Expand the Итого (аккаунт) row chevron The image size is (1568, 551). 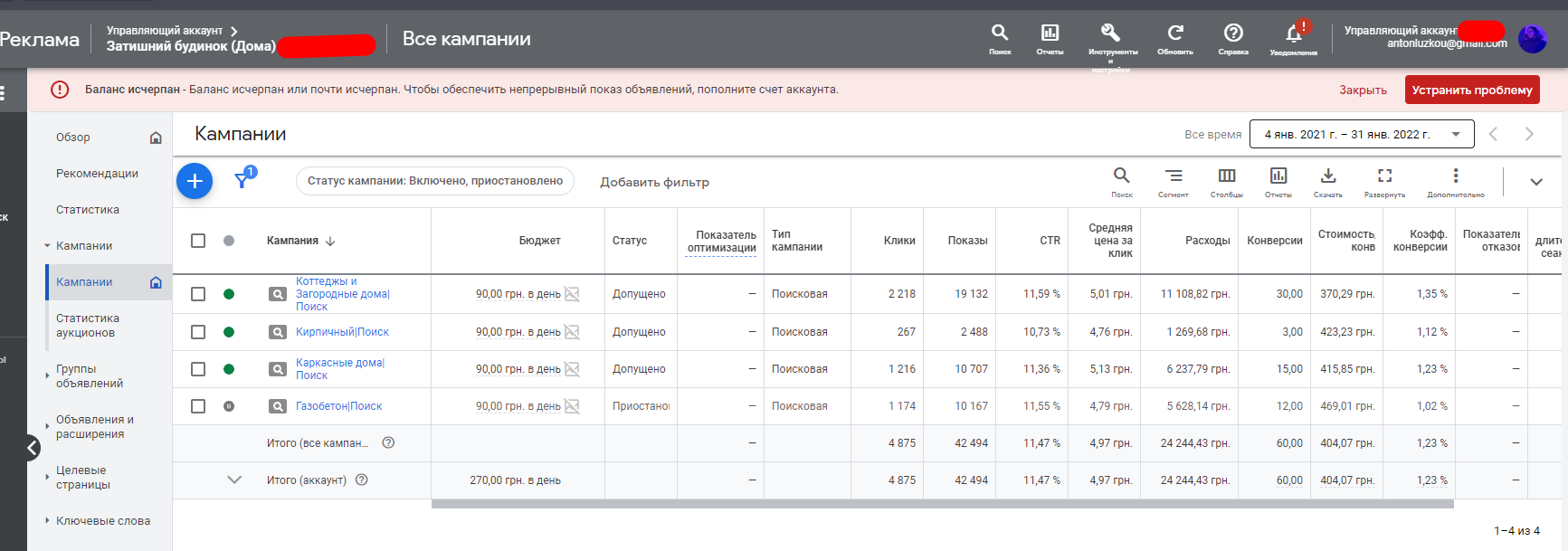[x=234, y=480]
